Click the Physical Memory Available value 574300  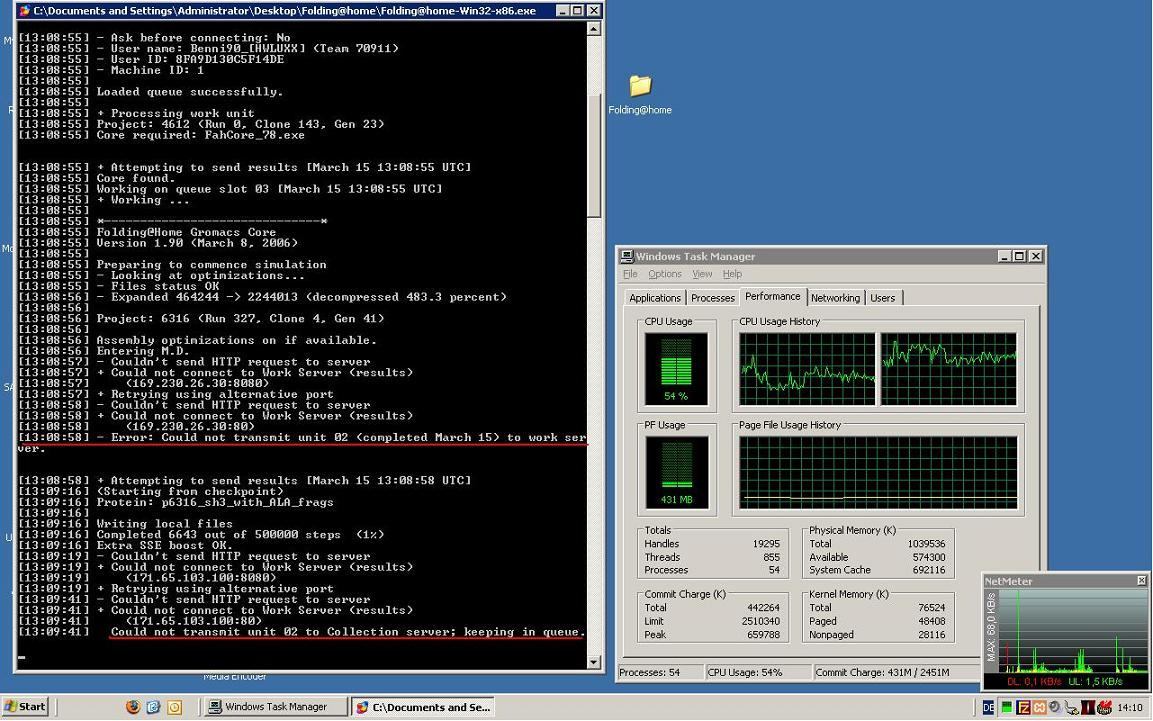tap(929, 557)
